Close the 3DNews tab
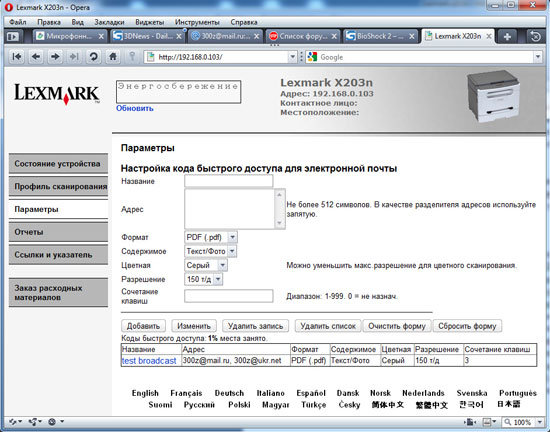The height and width of the screenshot is (432, 550). click(x=179, y=36)
